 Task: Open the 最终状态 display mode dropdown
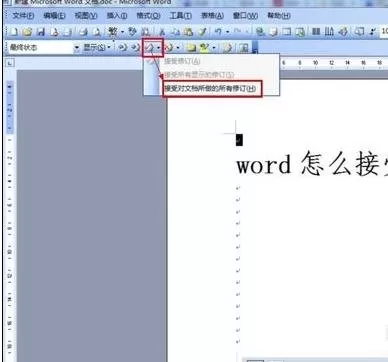point(77,48)
